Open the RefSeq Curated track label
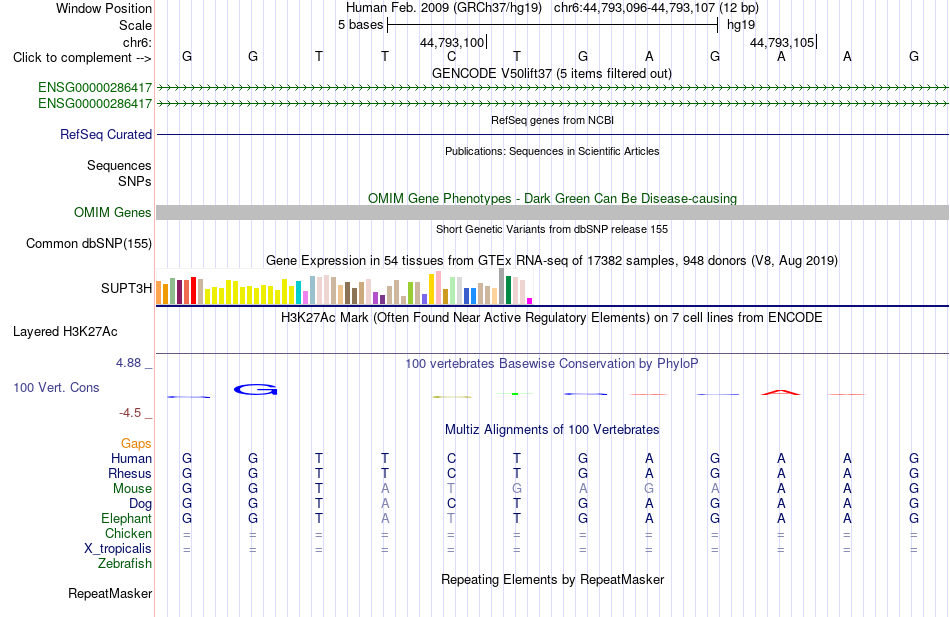950x617 pixels. 105,135
